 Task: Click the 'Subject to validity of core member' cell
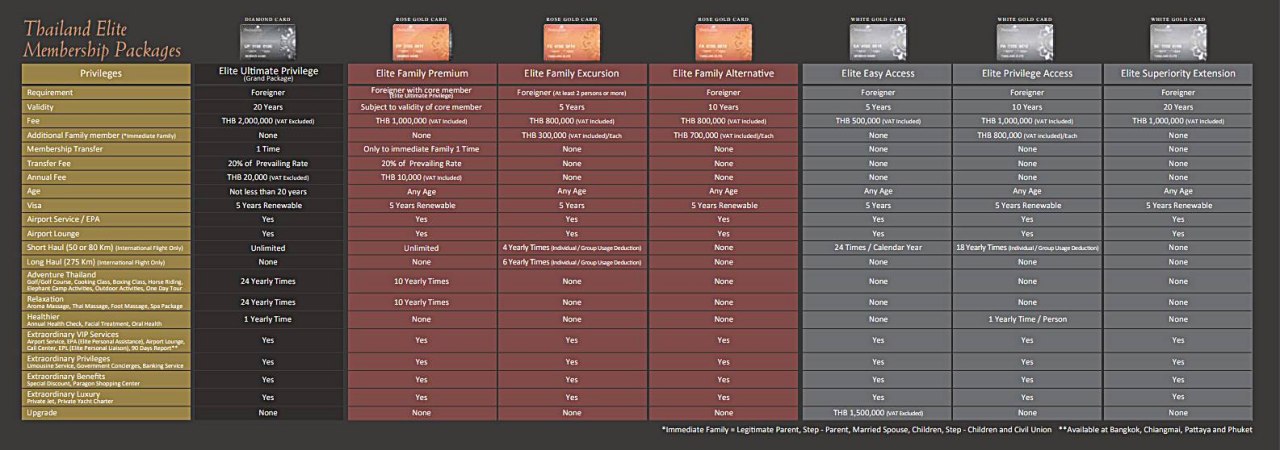420,106
